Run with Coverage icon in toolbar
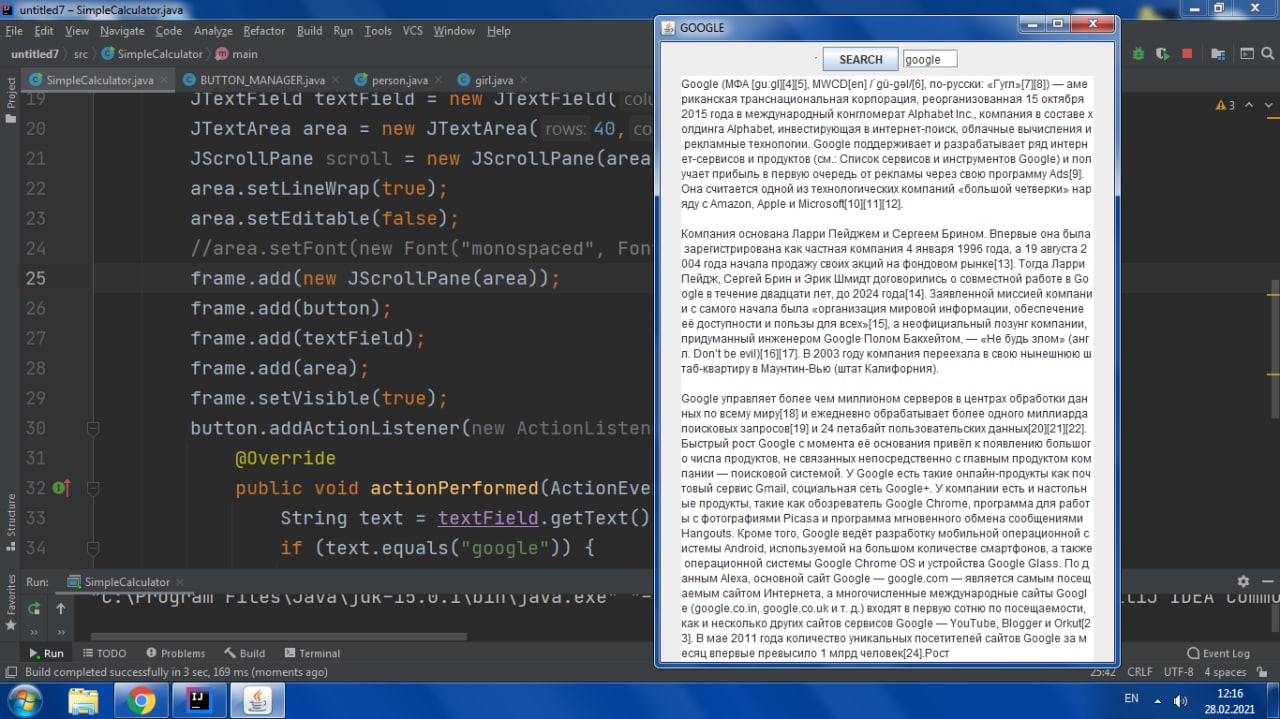This screenshot has width=1280, height=719. coord(1163,54)
